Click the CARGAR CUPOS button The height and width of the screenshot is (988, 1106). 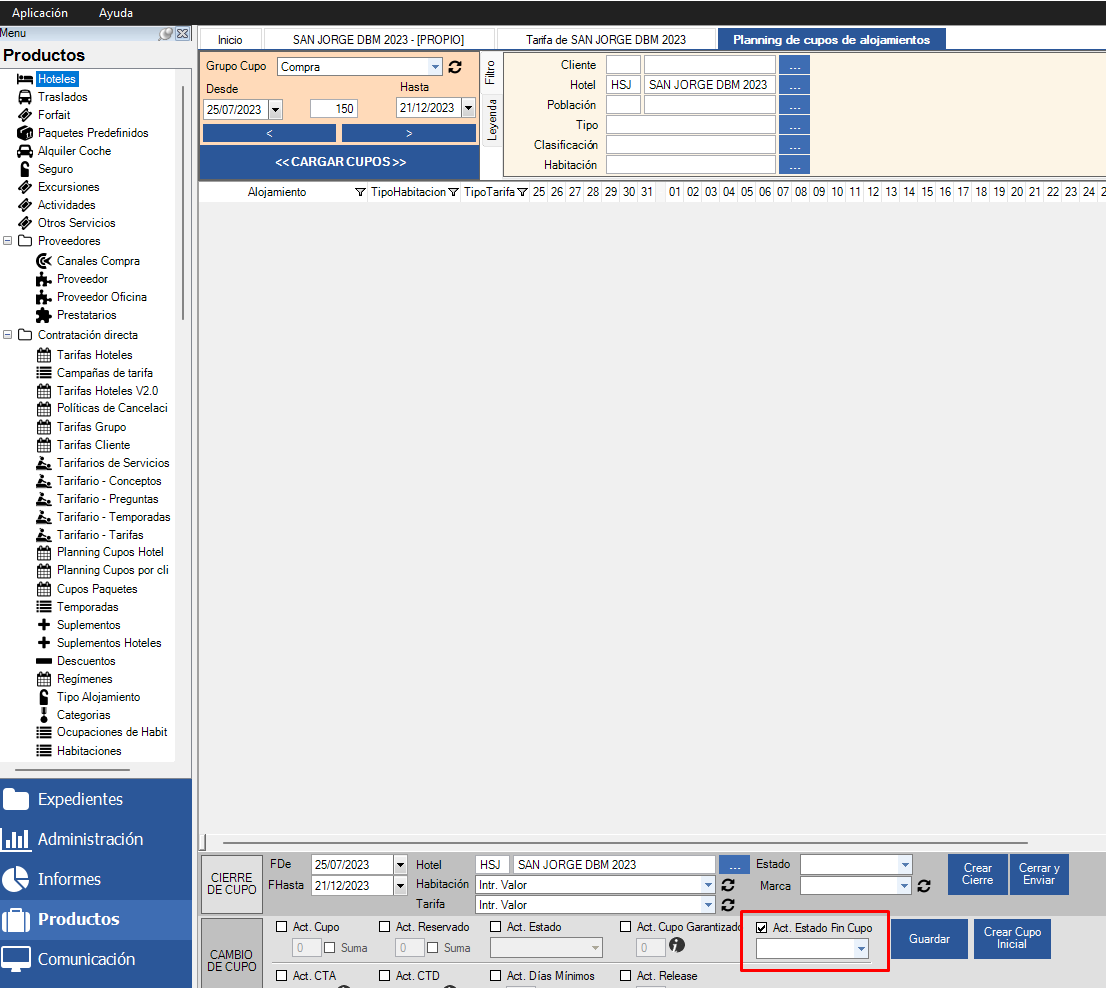340,162
